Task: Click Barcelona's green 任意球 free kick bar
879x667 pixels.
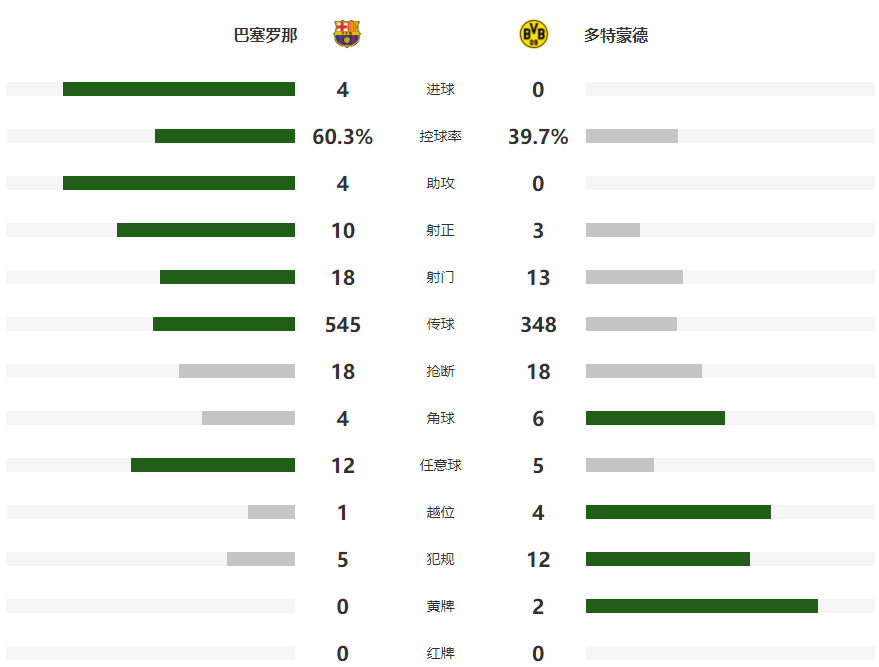Action: click(x=213, y=465)
